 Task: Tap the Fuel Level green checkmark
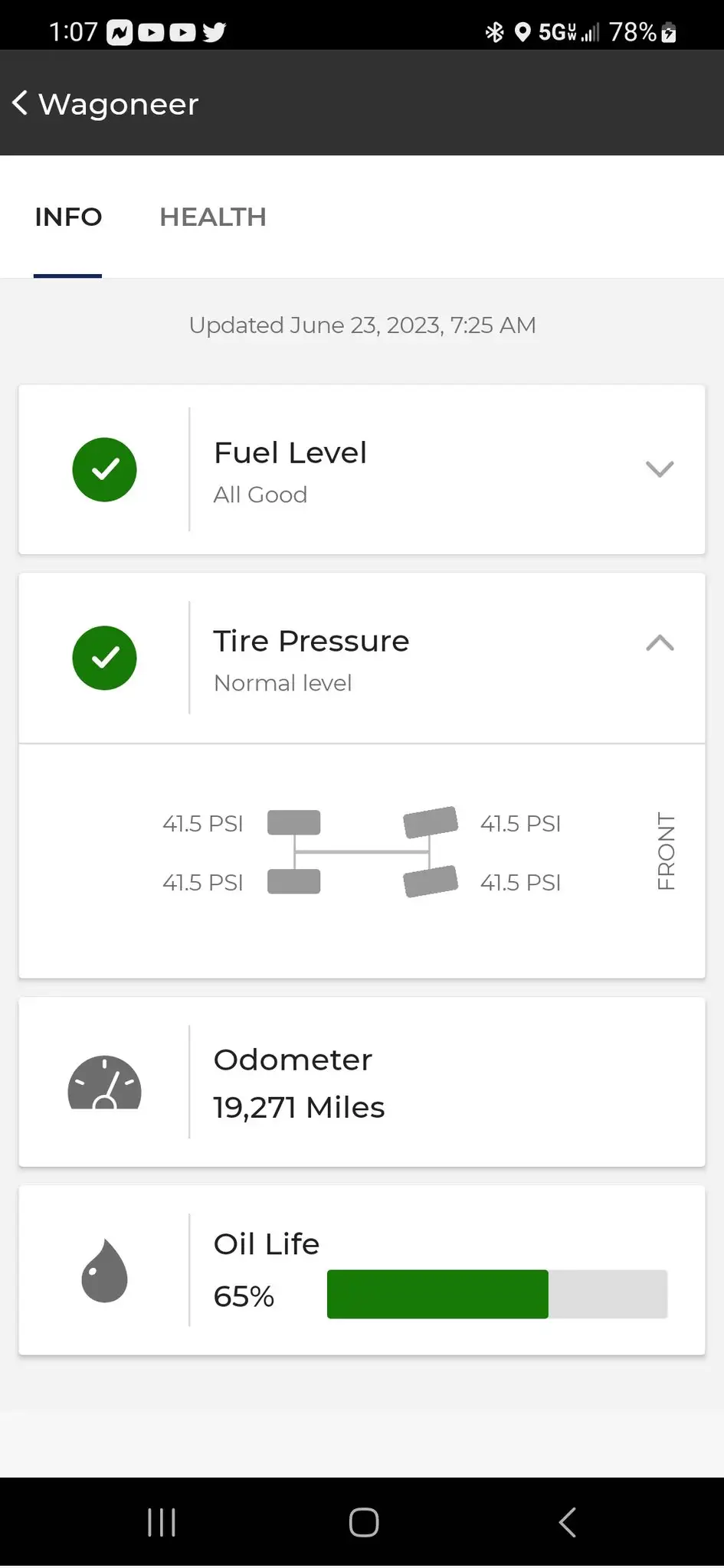[104, 469]
